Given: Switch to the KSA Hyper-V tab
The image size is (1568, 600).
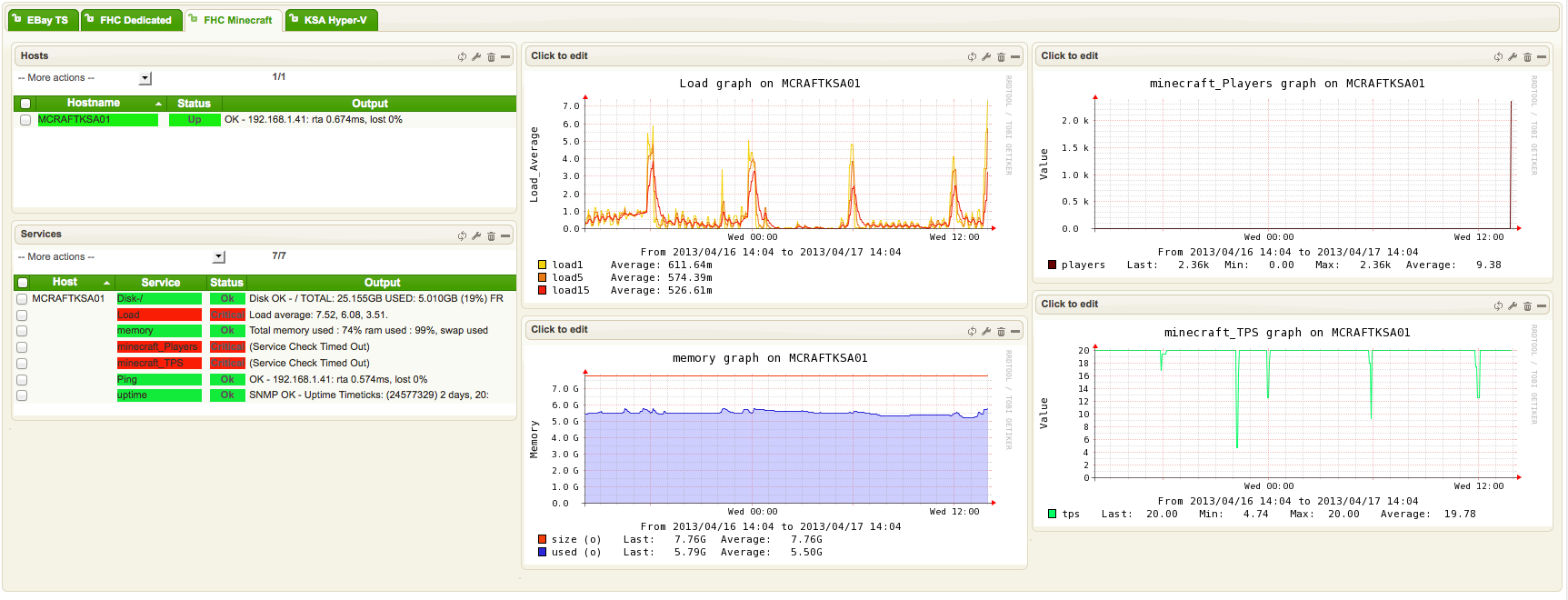Looking at the screenshot, I should click(332, 20).
